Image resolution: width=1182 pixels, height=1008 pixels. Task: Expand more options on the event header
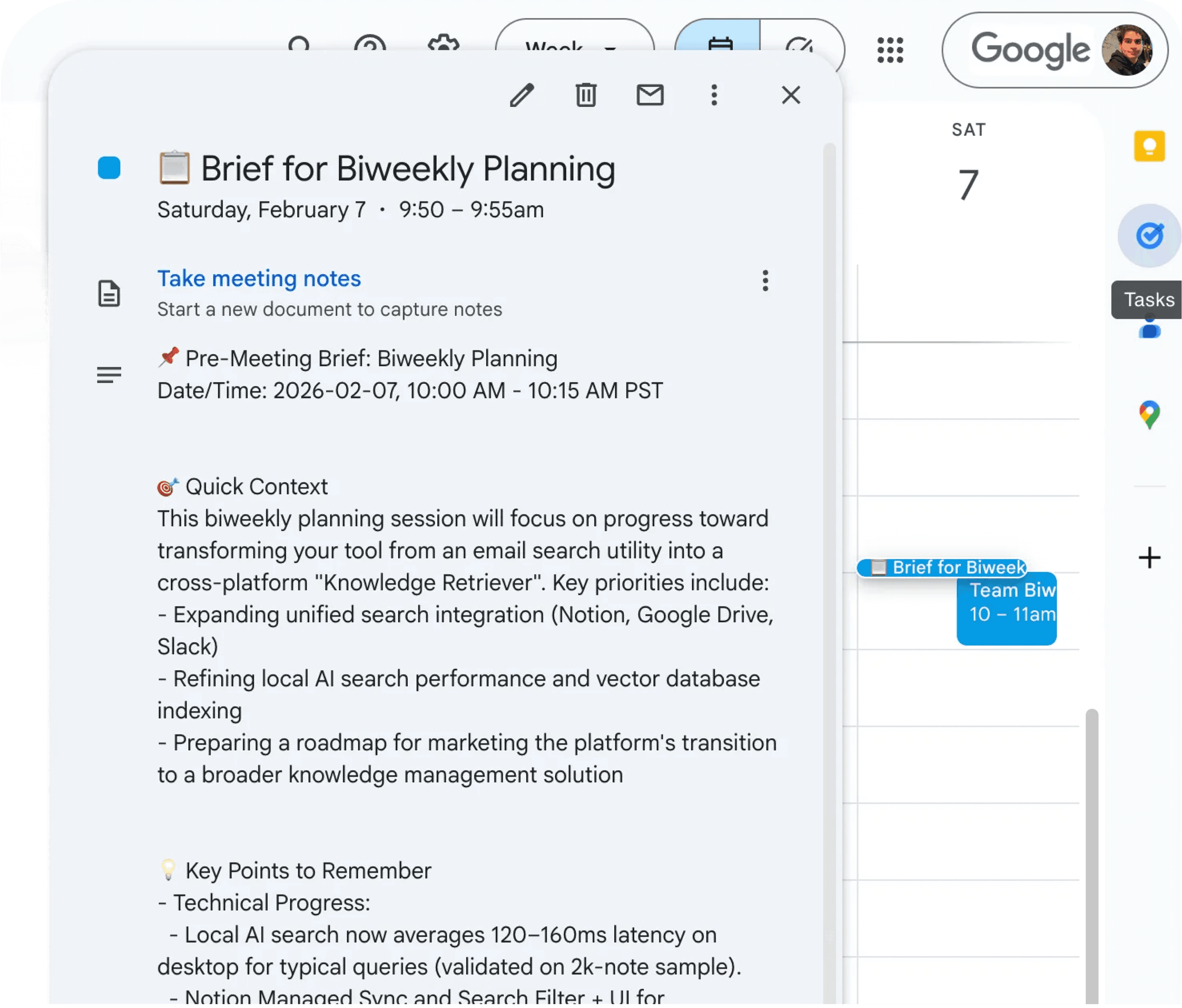pos(714,95)
